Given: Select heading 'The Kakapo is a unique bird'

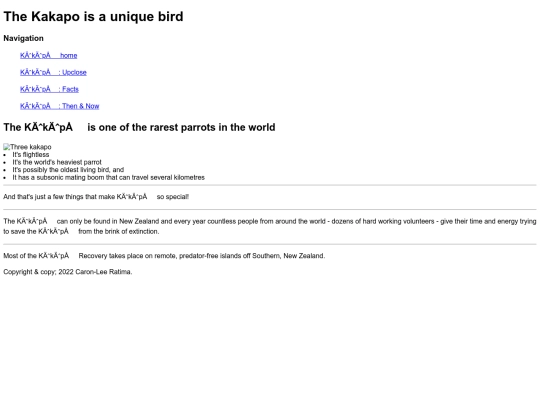Looking at the screenshot, I should click(93, 17).
